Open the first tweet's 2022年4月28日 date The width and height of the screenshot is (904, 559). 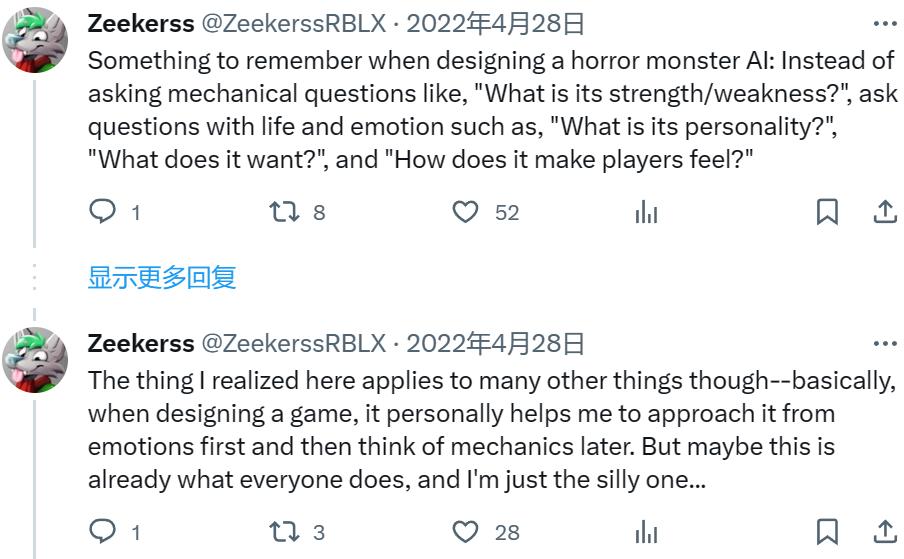(x=496, y=24)
